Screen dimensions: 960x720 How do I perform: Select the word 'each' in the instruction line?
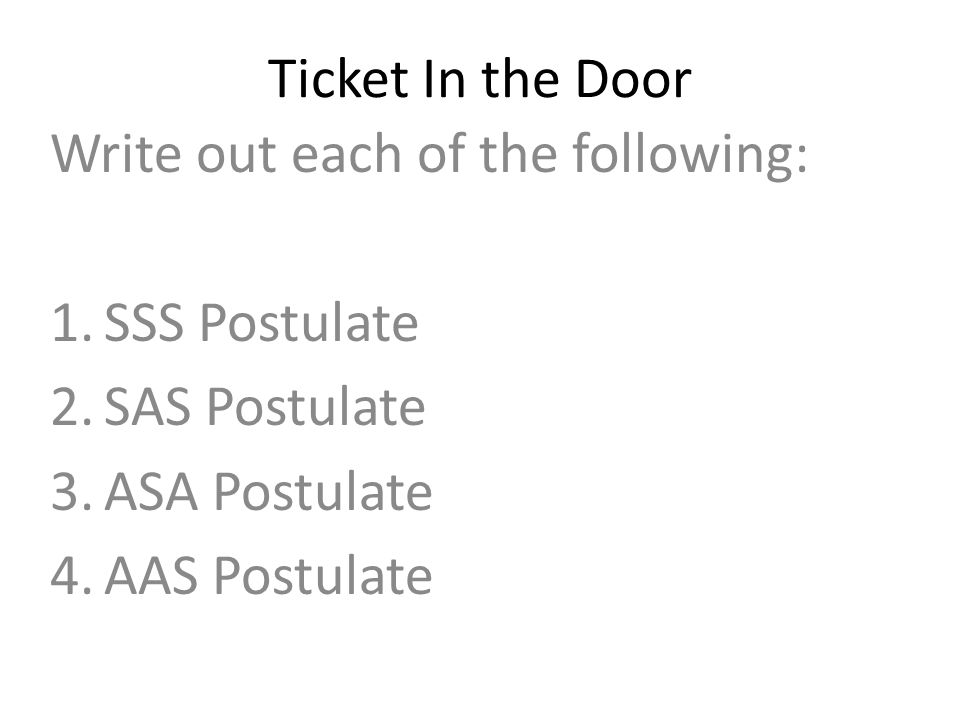tap(346, 154)
